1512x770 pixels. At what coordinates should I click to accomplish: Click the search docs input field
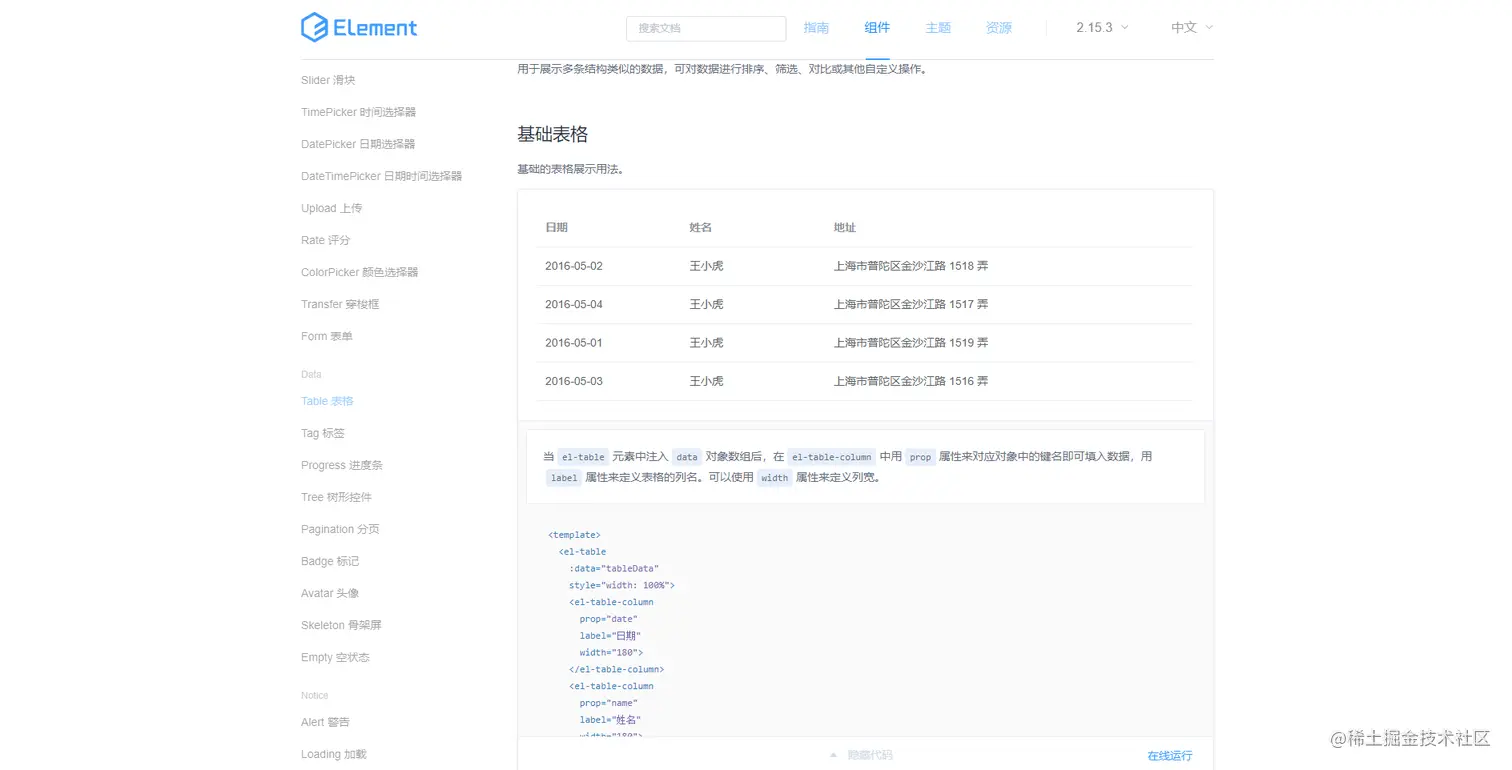point(706,28)
